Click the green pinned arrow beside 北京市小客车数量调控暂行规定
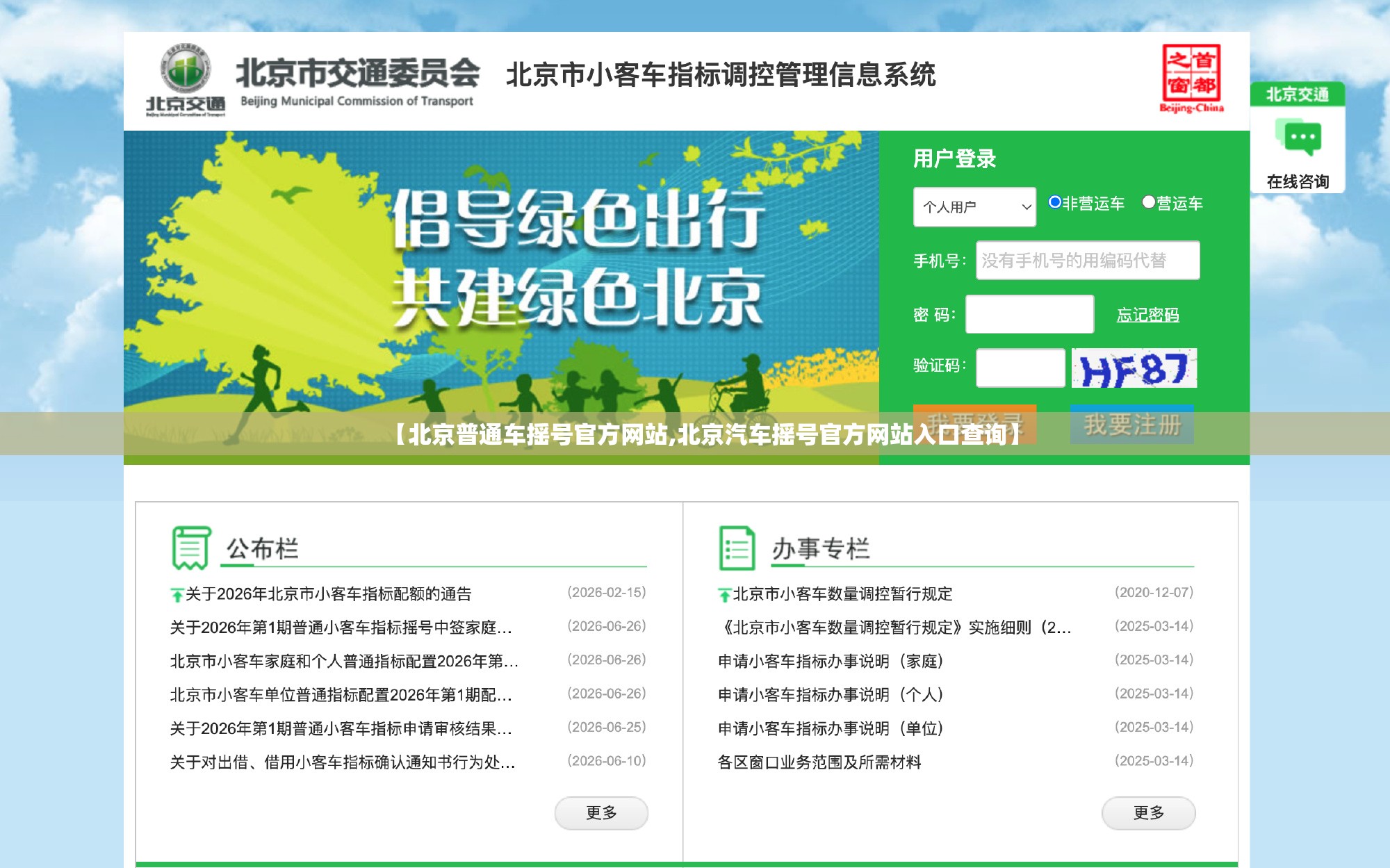The width and height of the screenshot is (1390, 868). (x=724, y=595)
